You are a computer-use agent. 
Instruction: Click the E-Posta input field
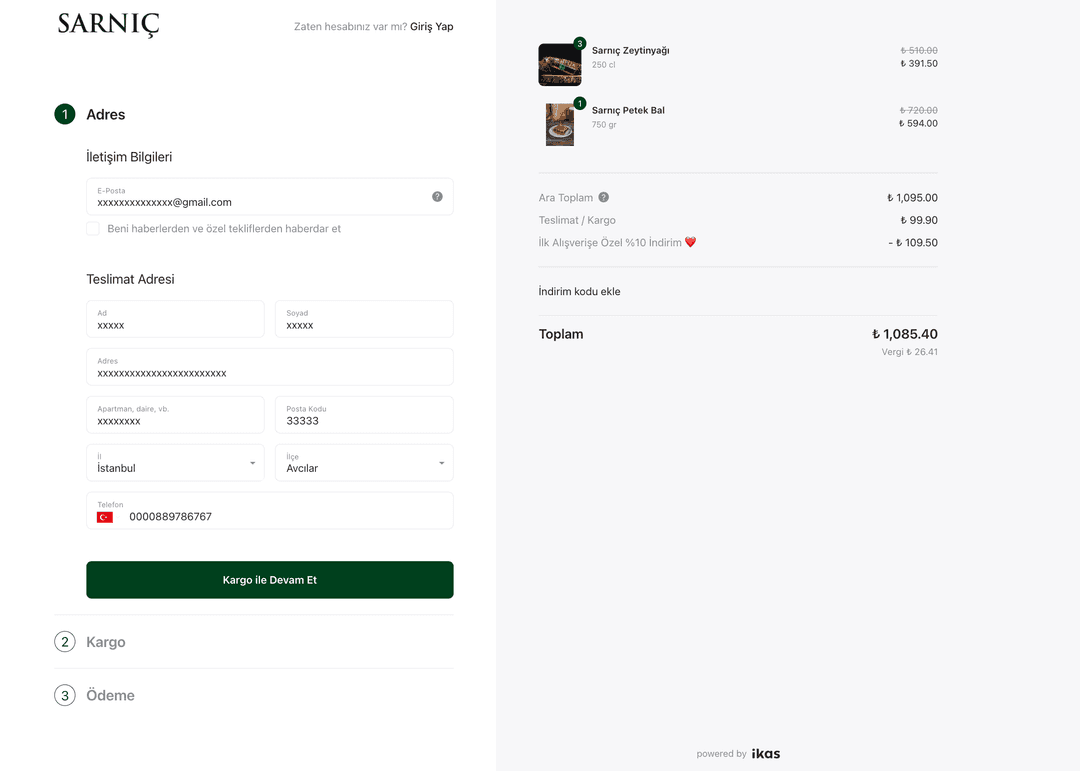click(x=270, y=196)
